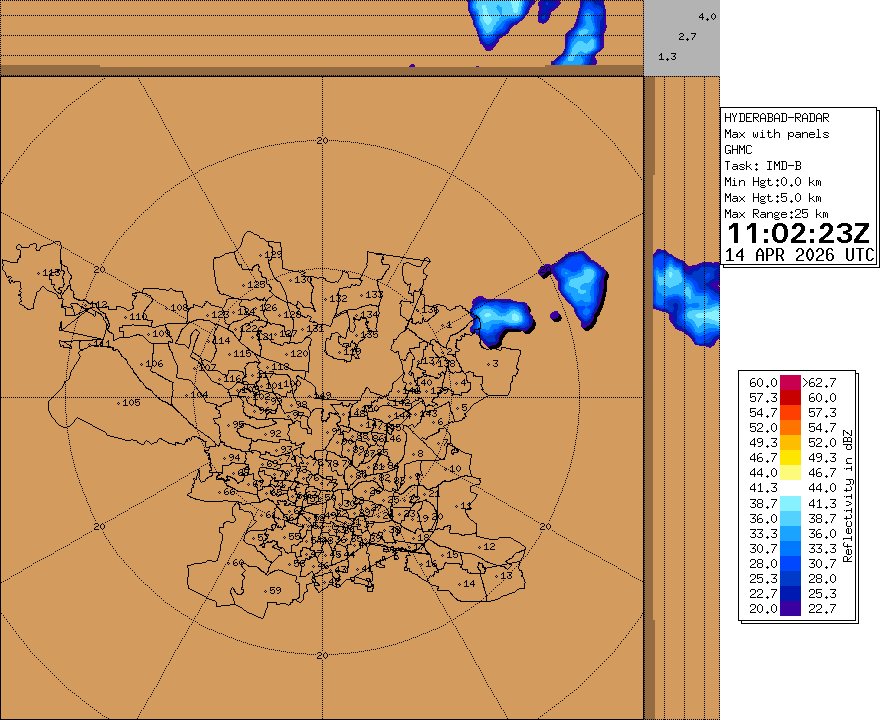Pick the red-orange swatch in 54.7 row

click(x=790, y=413)
